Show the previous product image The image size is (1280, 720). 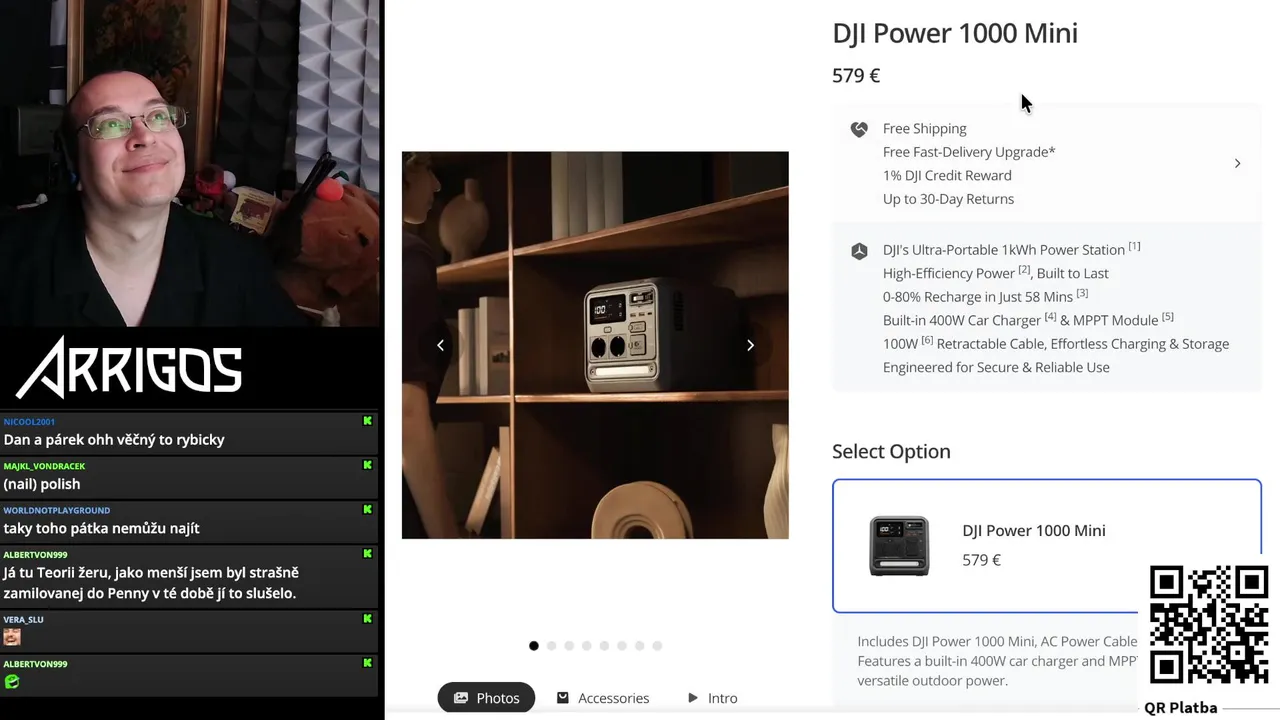[440, 345]
